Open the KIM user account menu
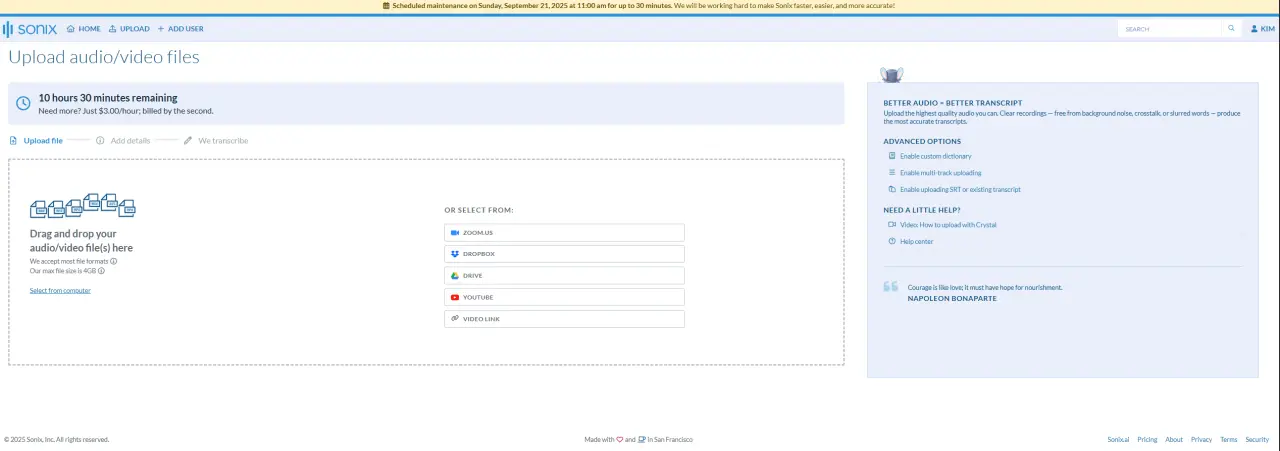 1263,29
